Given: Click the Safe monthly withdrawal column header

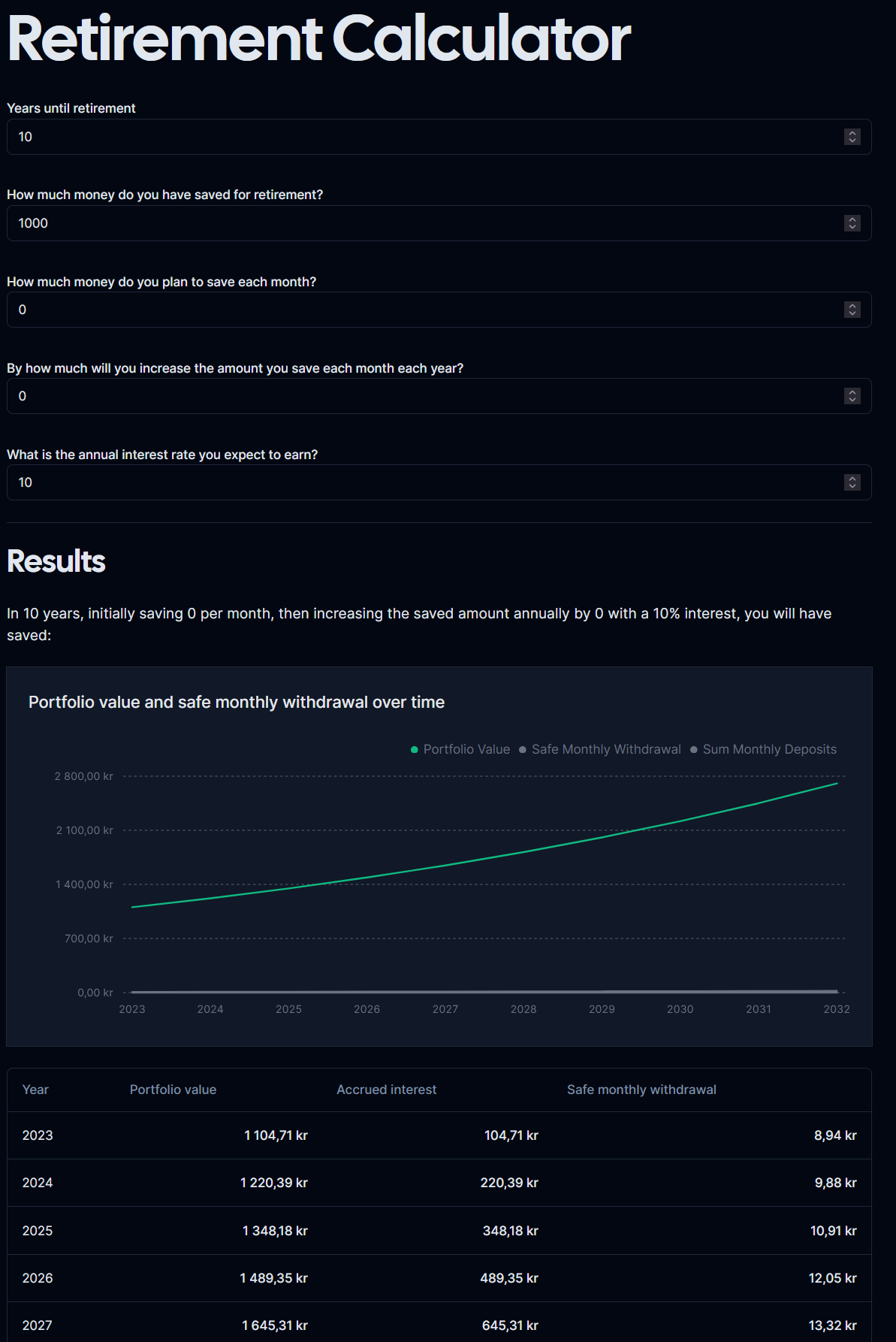Looking at the screenshot, I should tap(641, 1090).
